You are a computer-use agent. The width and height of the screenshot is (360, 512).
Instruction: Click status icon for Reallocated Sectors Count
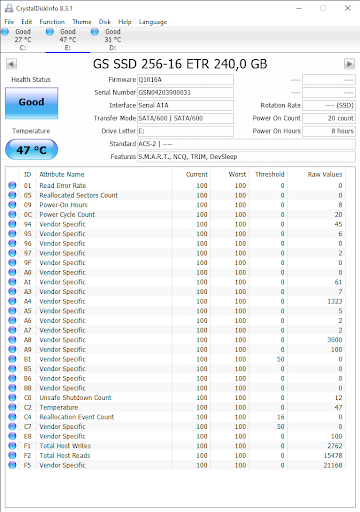pos(12,195)
